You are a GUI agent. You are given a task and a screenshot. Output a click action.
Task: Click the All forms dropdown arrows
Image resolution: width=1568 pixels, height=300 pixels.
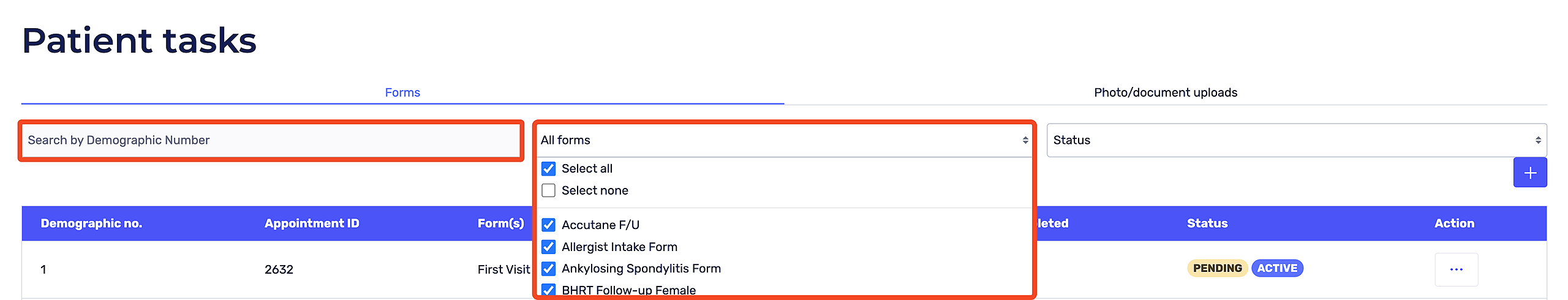point(1025,140)
